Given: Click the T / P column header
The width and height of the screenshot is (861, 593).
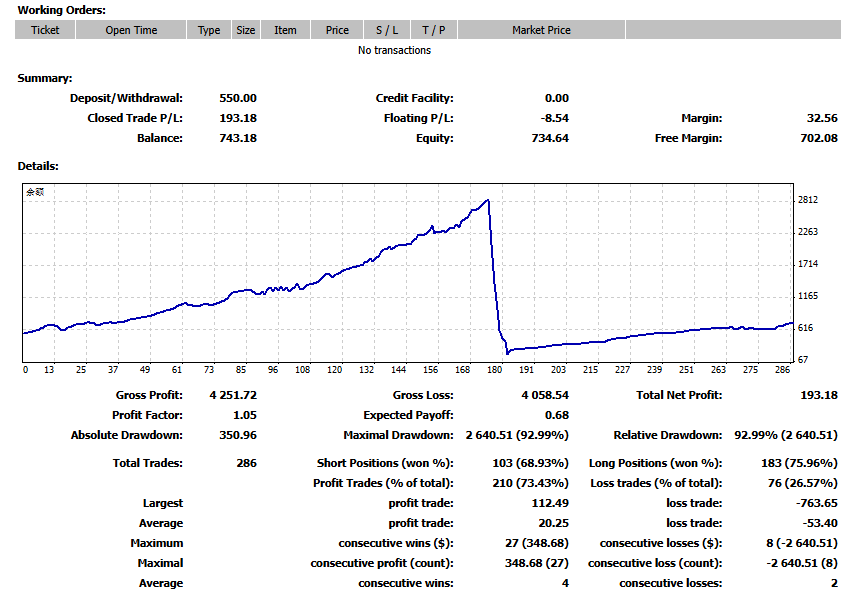Looking at the screenshot, I should [x=434, y=30].
